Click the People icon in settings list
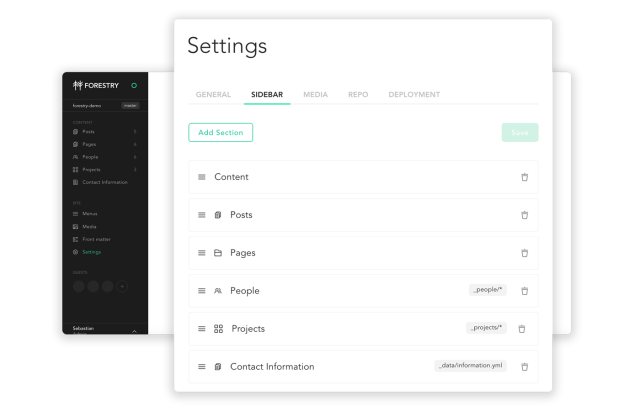This screenshot has width=640, height=411. pyautogui.click(x=218, y=291)
